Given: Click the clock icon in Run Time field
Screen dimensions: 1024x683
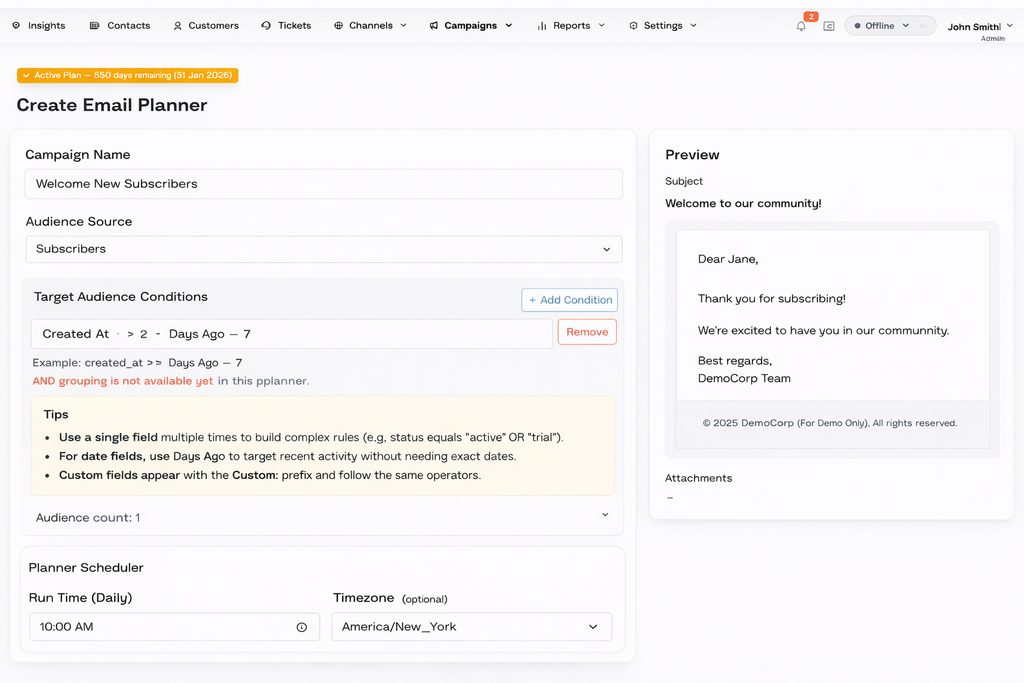Looking at the screenshot, I should pyautogui.click(x=301, y=627).
